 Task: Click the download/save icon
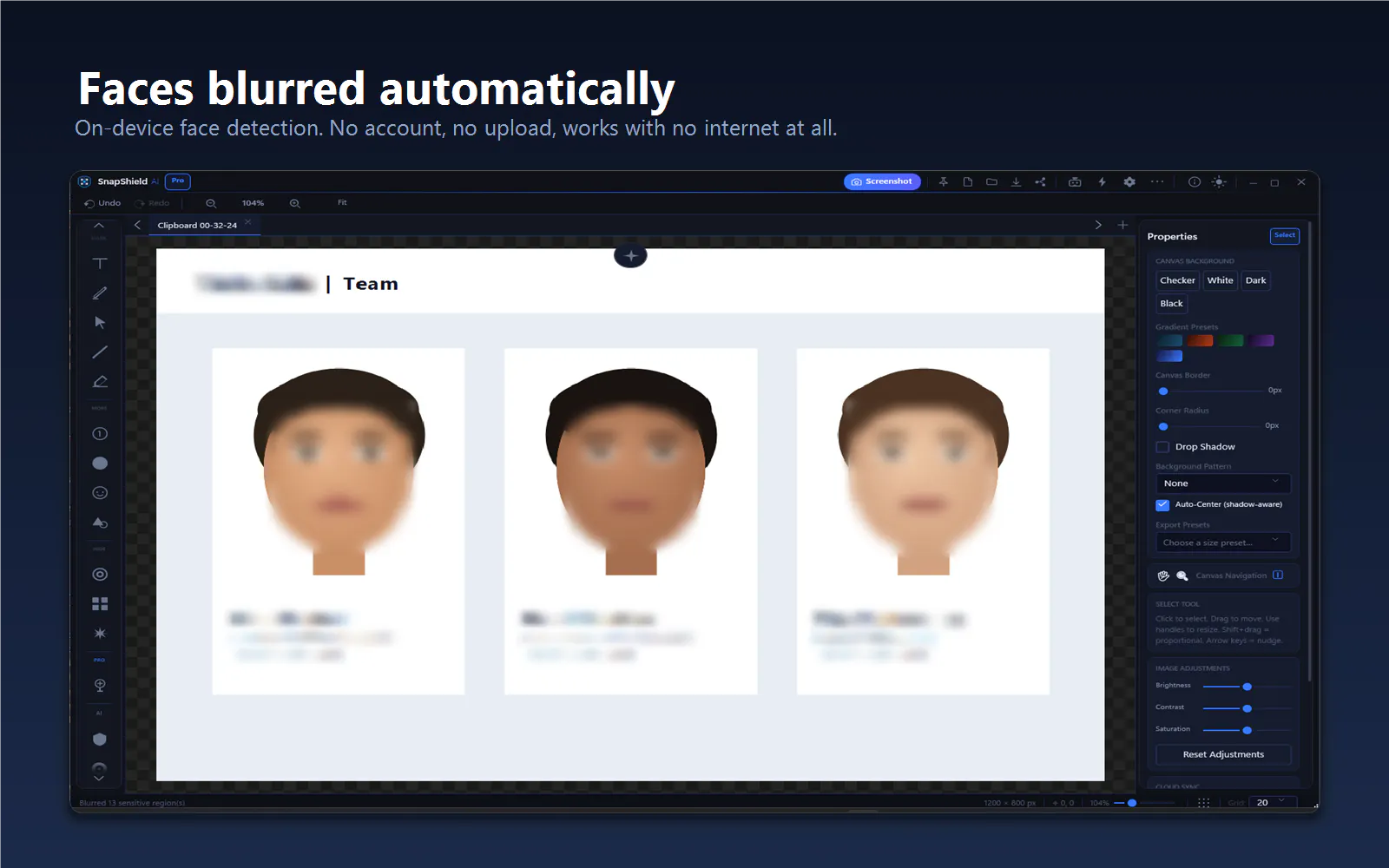[x=1016, y=181]
